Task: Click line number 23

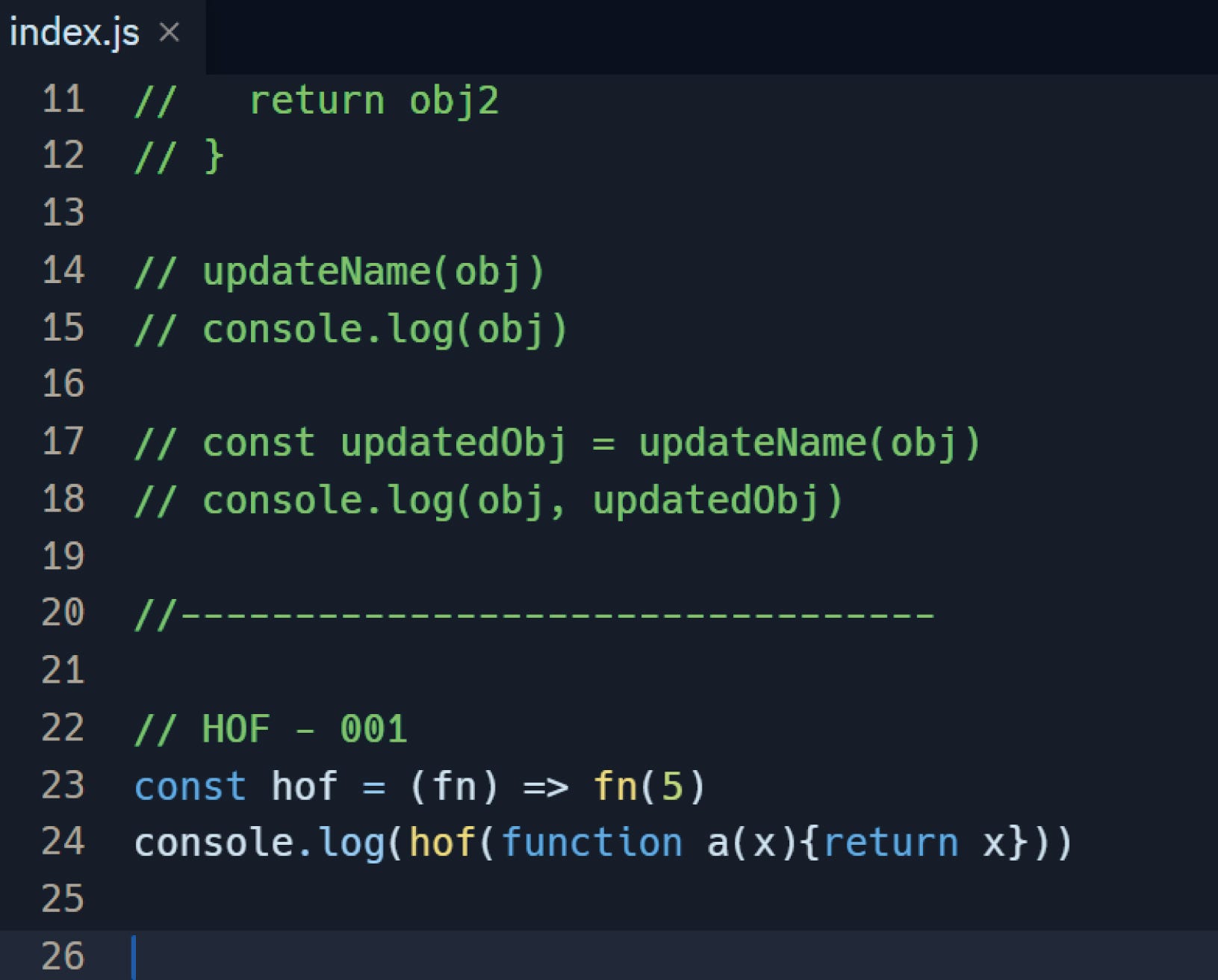Action: (x=63, y=785)
